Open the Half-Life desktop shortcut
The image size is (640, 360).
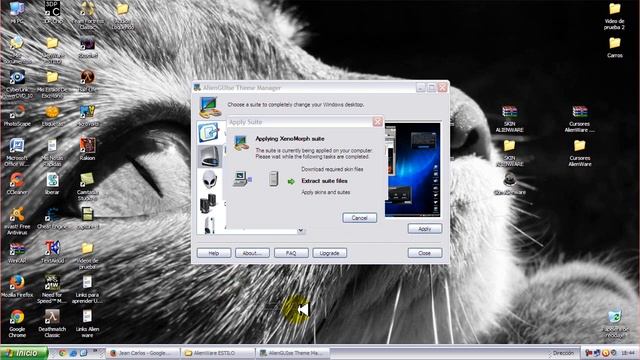[x=87, y=81]
